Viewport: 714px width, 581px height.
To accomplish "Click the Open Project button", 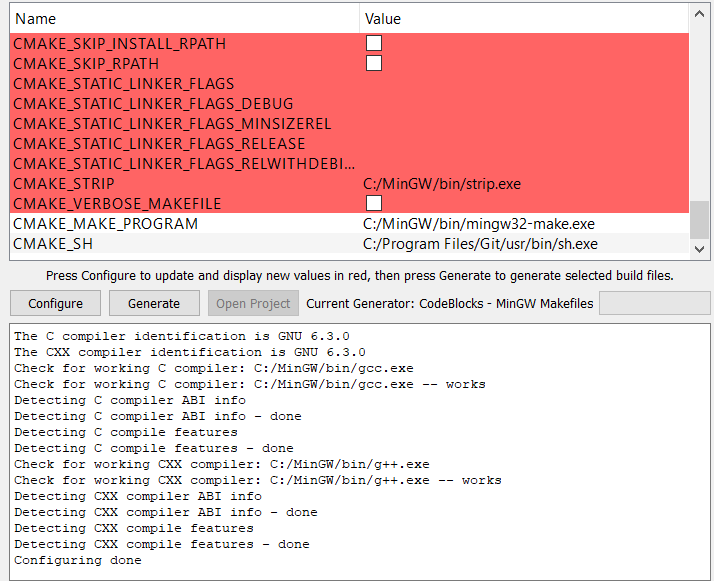I will (x=254, y=303).
